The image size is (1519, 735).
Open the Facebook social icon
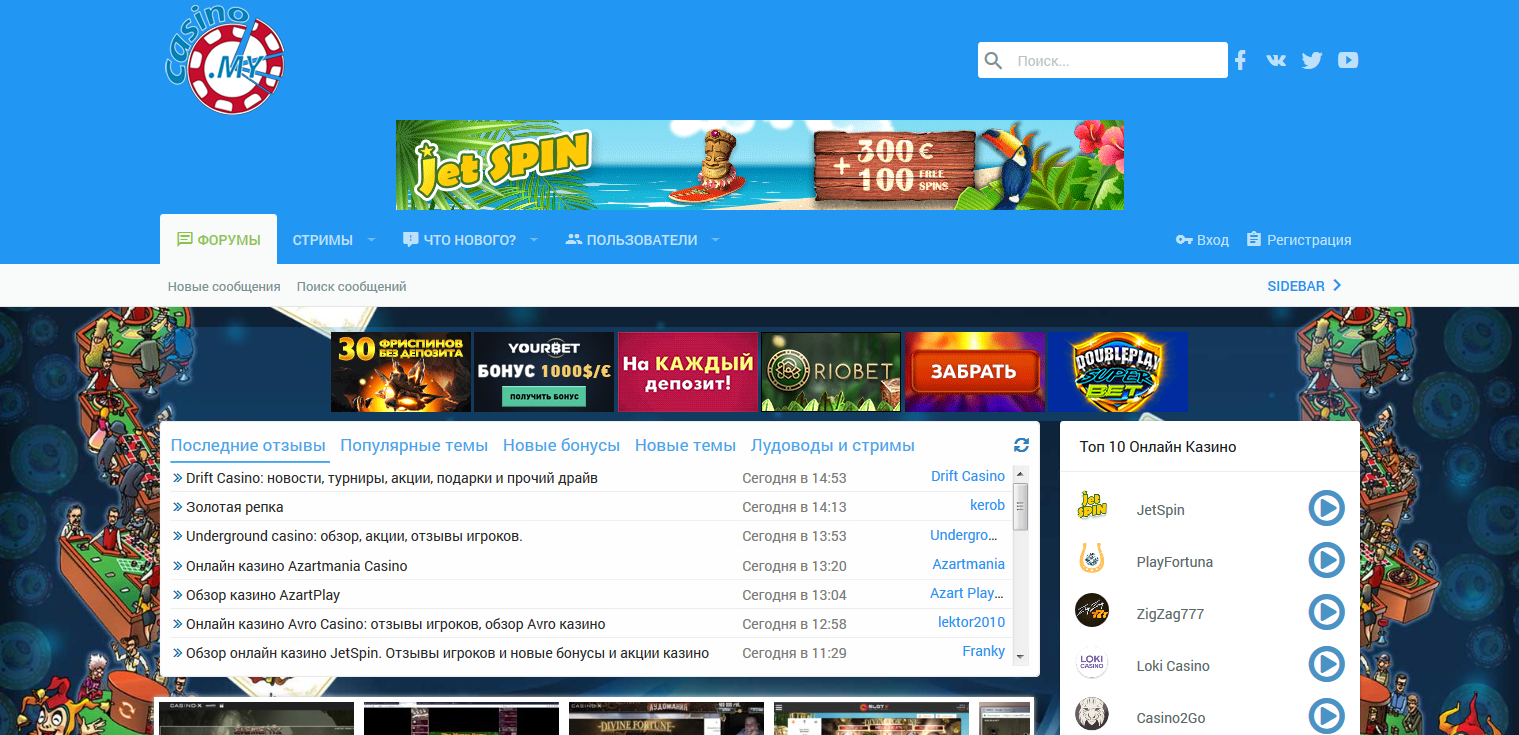coord(1240,60)
